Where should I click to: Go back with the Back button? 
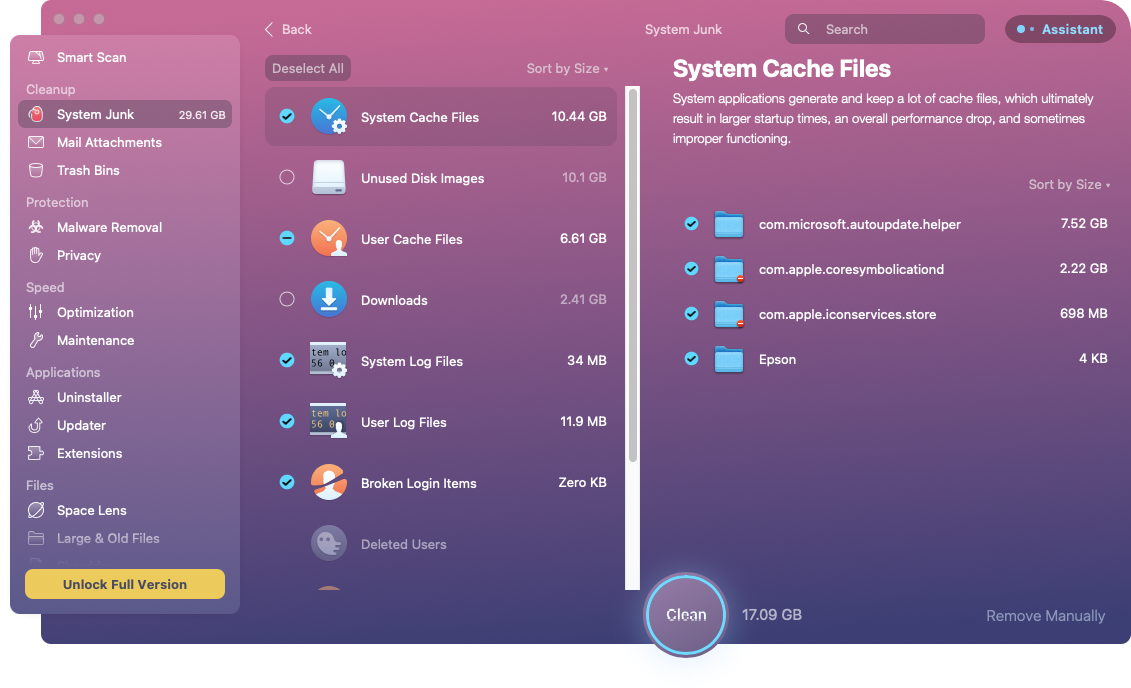click(288, 30)
